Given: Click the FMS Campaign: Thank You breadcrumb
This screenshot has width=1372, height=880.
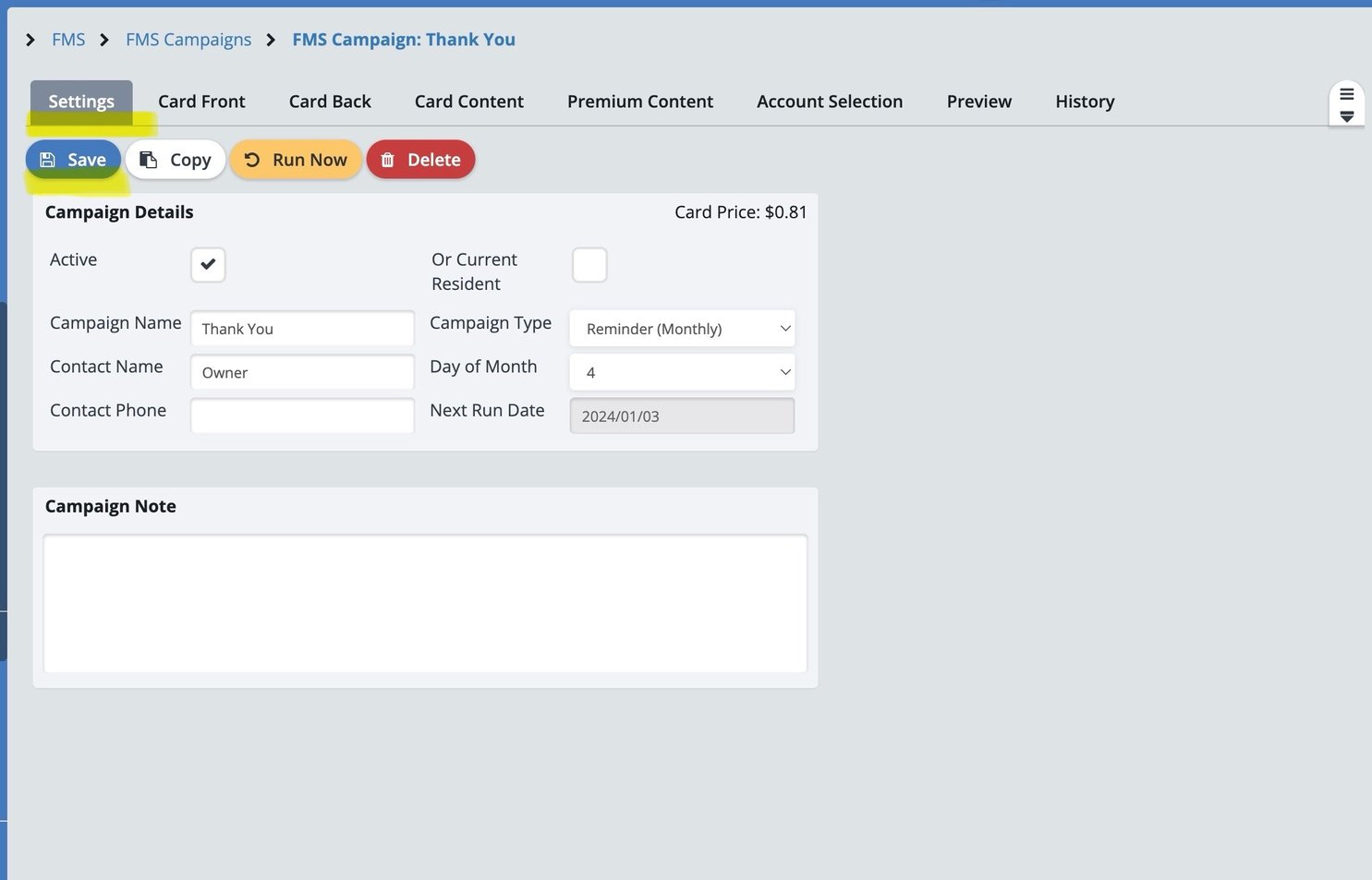Looking at the screenshot, I should click(404, 40).
